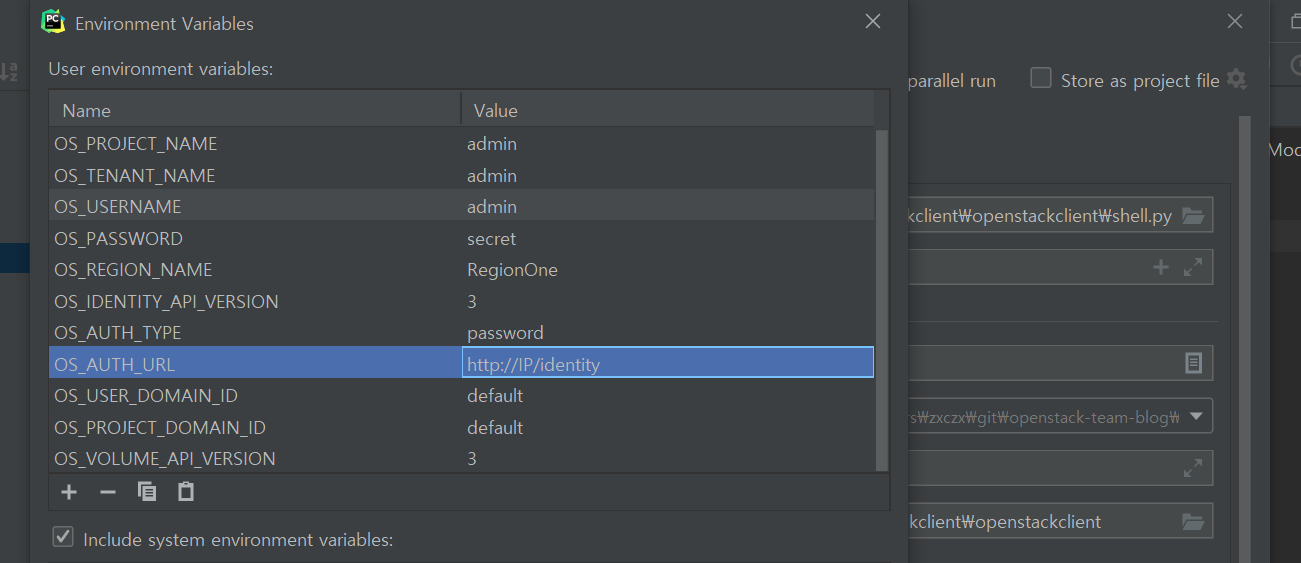This screenshot has width=1301, height=563.
Task: Close the Environment Variables dialog
Action: [x=873, y=21]
